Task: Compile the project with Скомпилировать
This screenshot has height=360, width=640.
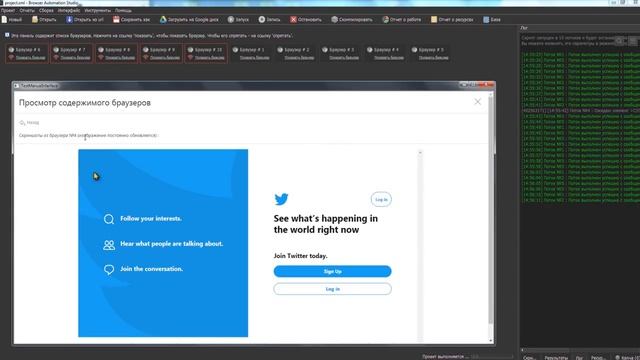Action: [352, 19]
